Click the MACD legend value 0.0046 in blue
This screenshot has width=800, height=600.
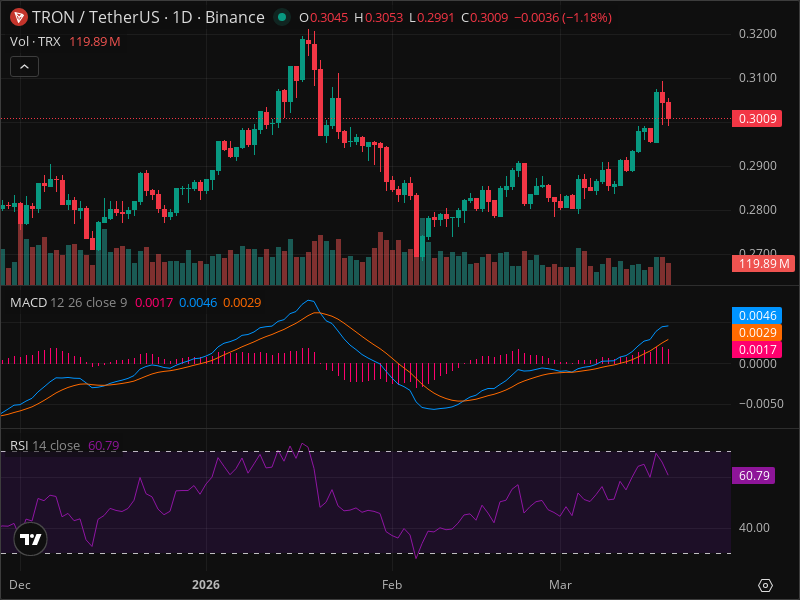(198, 303)
